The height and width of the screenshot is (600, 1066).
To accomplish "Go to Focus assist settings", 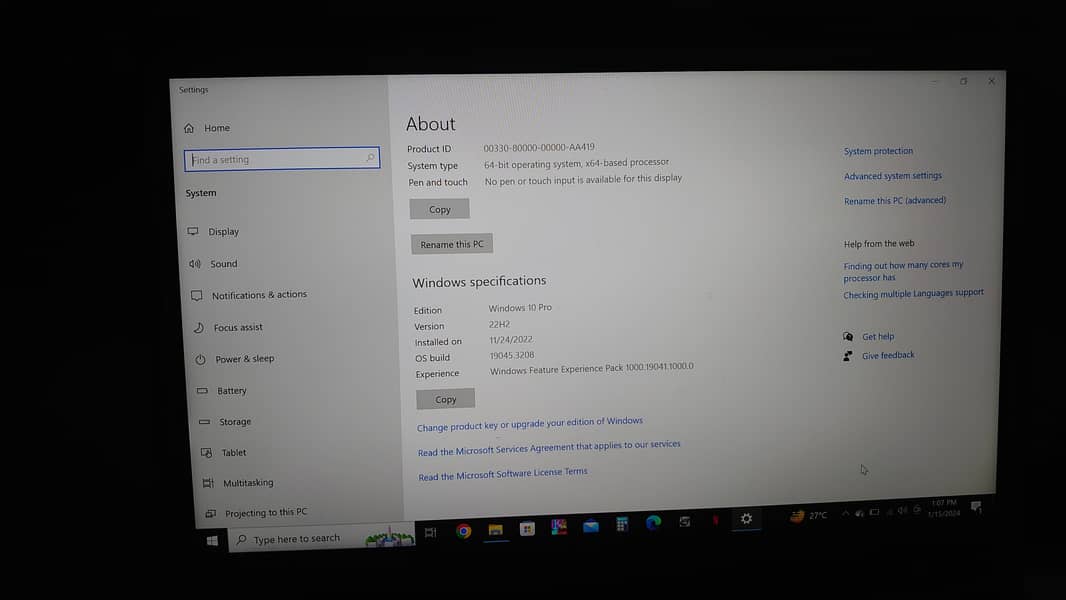I will click(238, 328).
